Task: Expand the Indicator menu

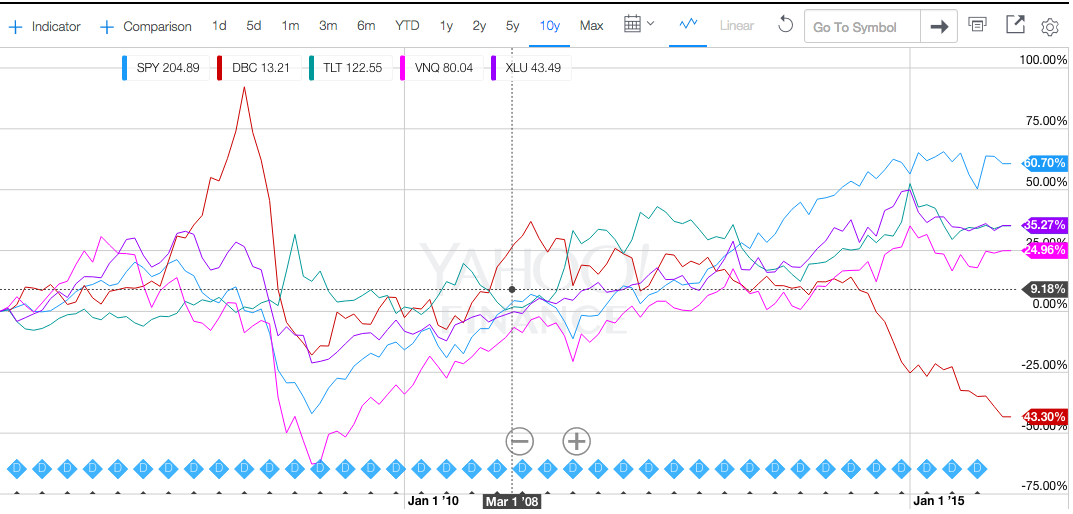Action: pos(44,27)
